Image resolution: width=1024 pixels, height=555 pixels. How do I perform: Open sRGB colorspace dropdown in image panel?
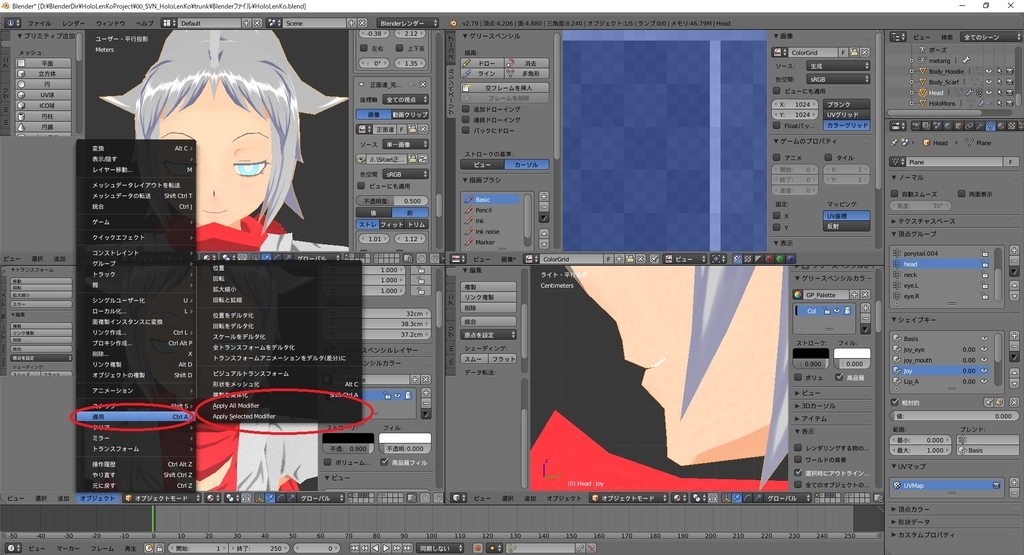(838, 79)
